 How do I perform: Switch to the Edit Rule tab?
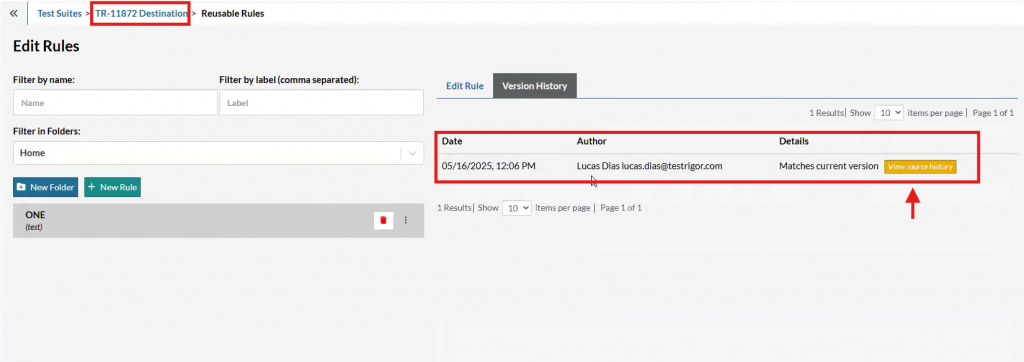(464, 86)
